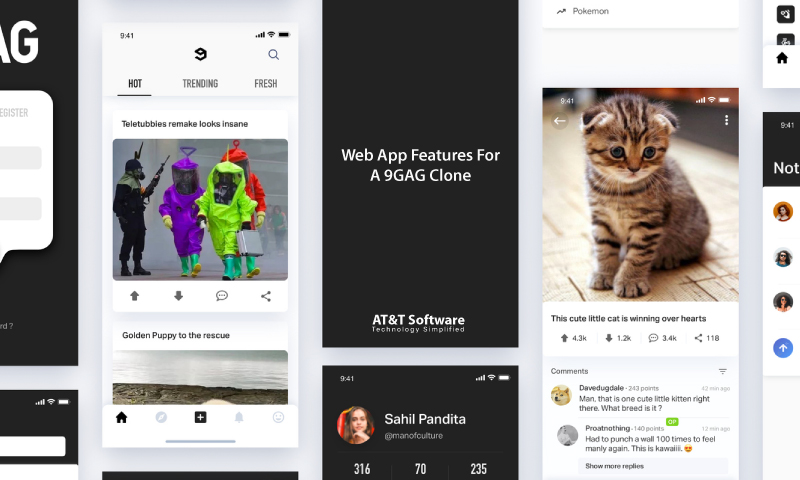
Task: Open the three-dot menu on the cat post
Action: click(x=726, y=120)
